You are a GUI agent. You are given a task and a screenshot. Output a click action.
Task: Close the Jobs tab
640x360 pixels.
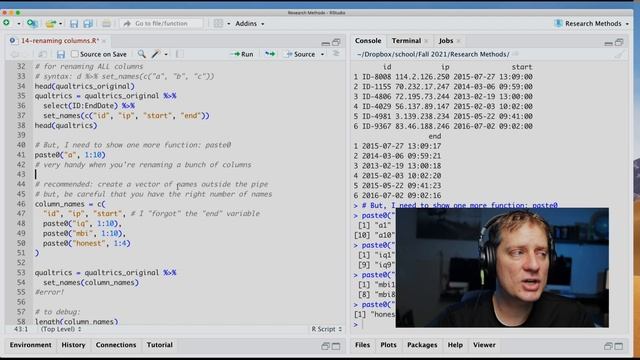click(x=458, y=41)
